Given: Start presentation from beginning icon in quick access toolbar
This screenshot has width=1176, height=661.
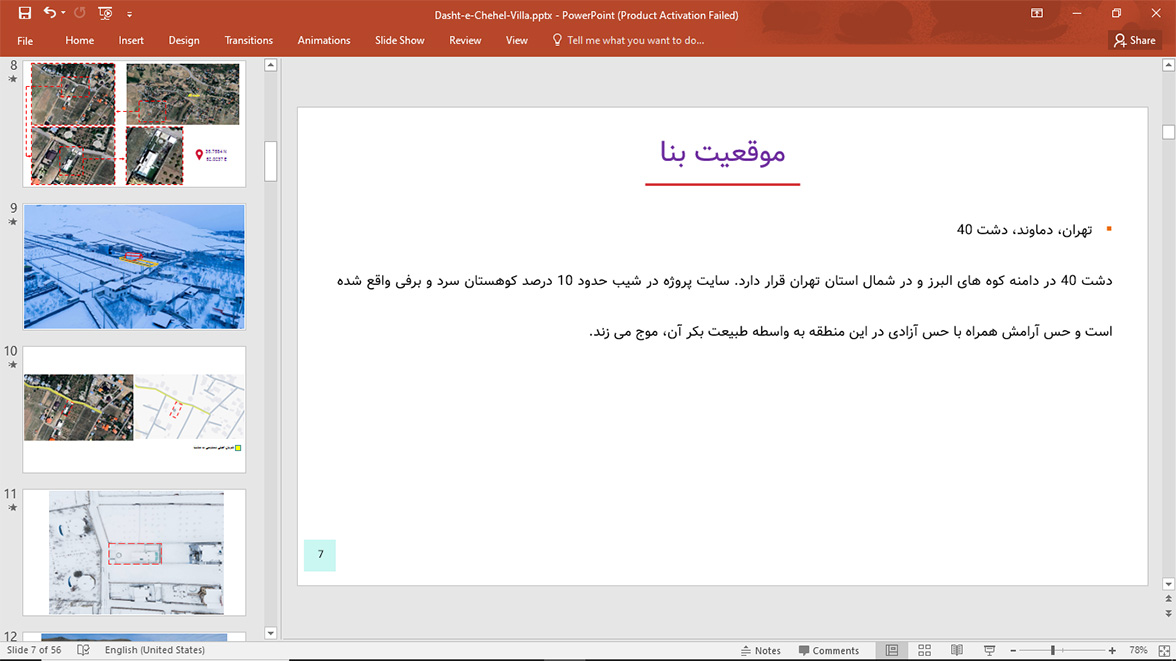Looking at the screenshot, I should click(105, 13).
